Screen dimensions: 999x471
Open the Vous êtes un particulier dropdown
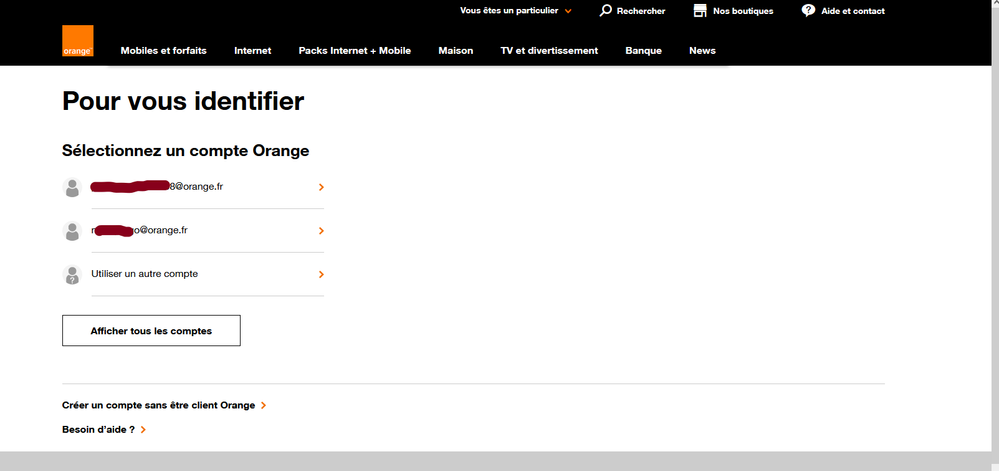pyautogui.click(x=515, y=11)
